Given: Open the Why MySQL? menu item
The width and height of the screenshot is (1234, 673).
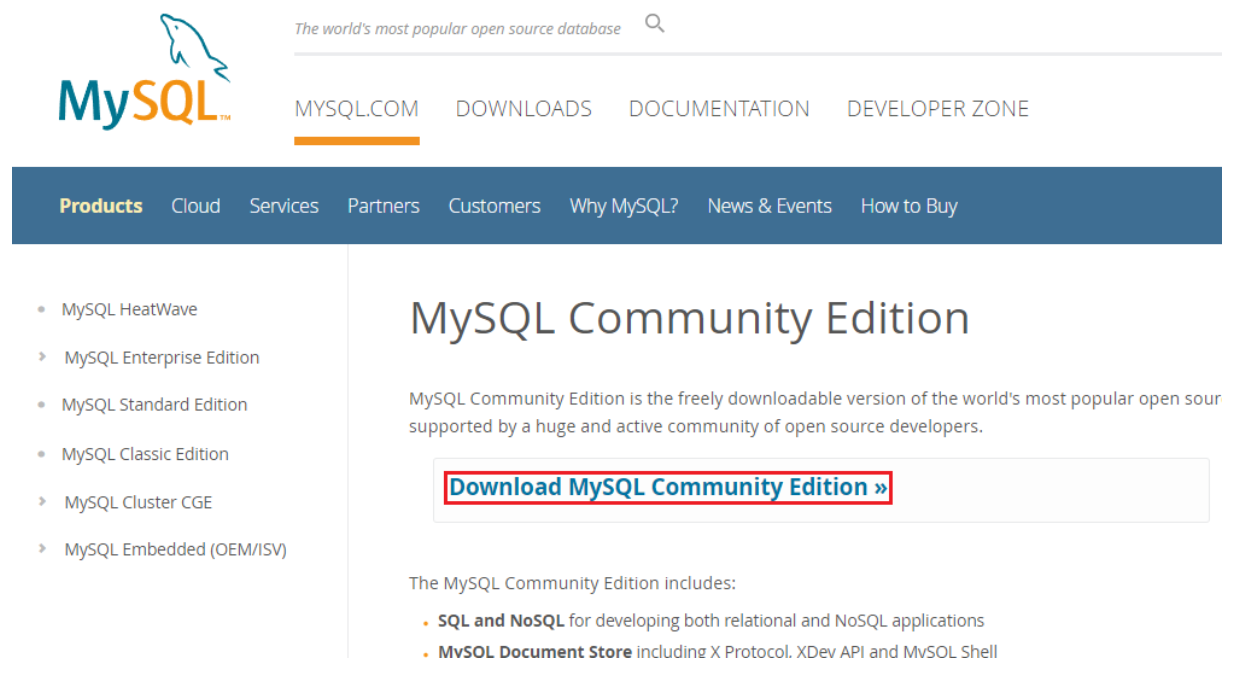Looking at the screenshot, I should [x=624, y=206].
